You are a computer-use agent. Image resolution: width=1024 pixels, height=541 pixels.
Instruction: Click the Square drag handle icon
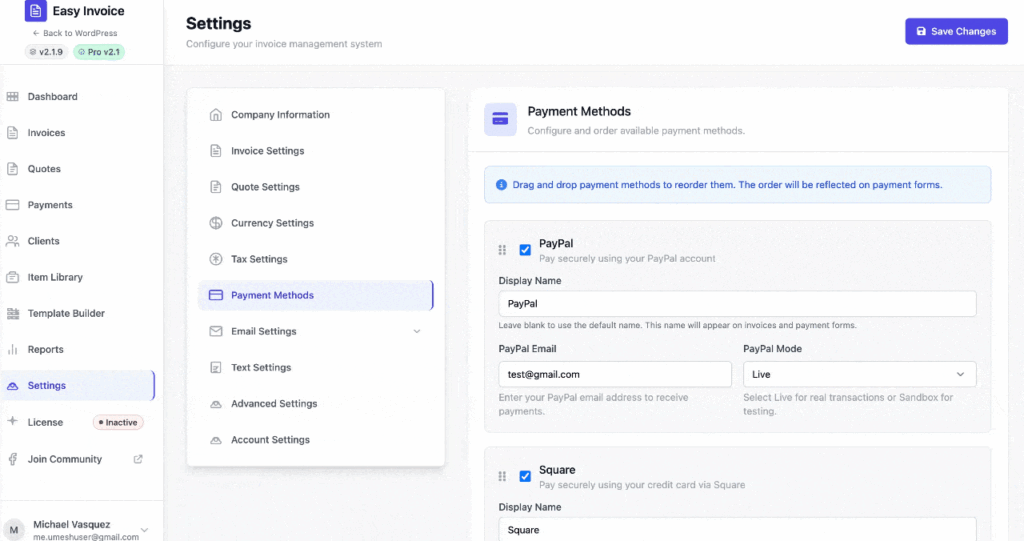[502, 476]
